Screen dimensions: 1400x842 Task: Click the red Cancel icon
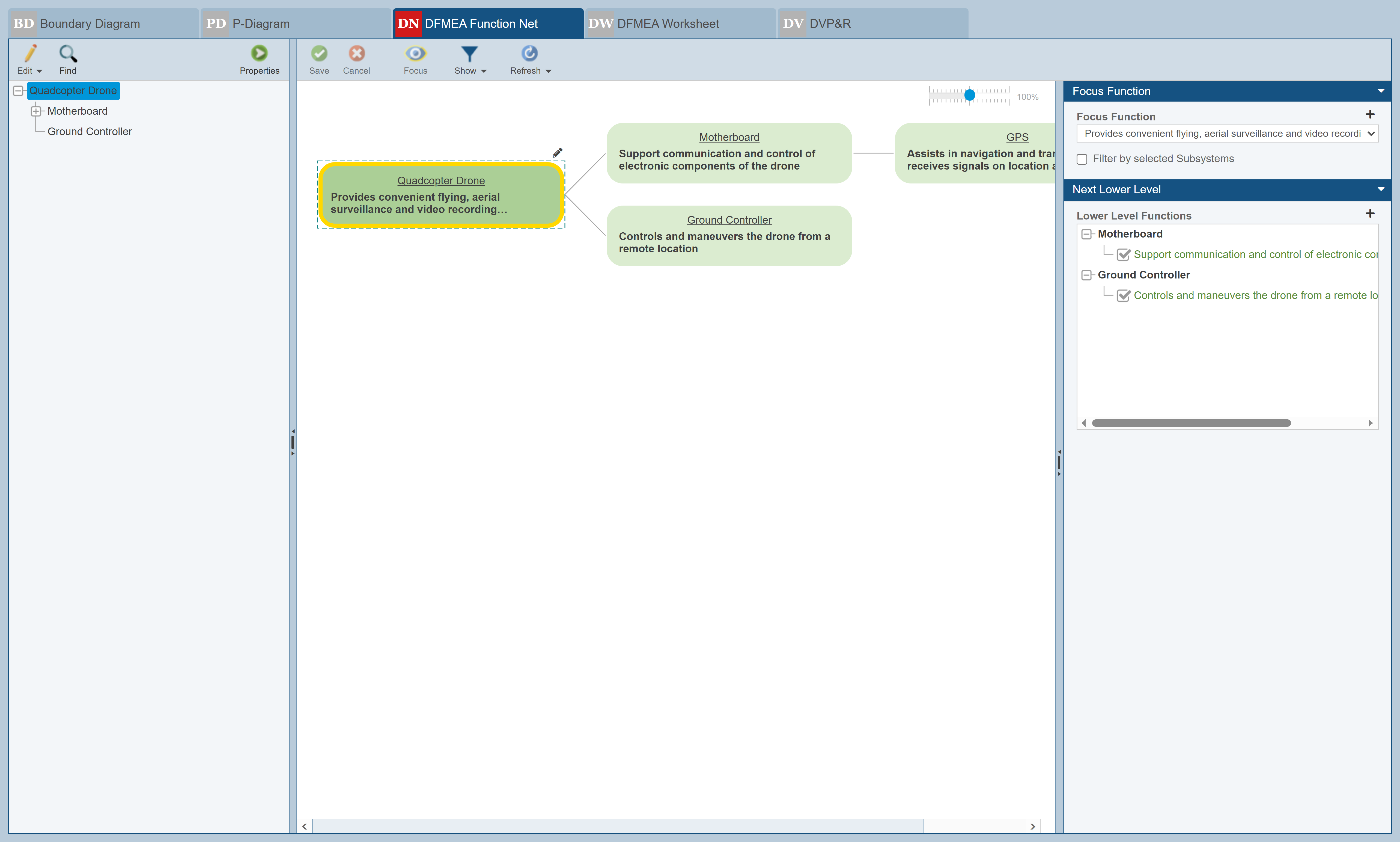(x=356, y=54)
